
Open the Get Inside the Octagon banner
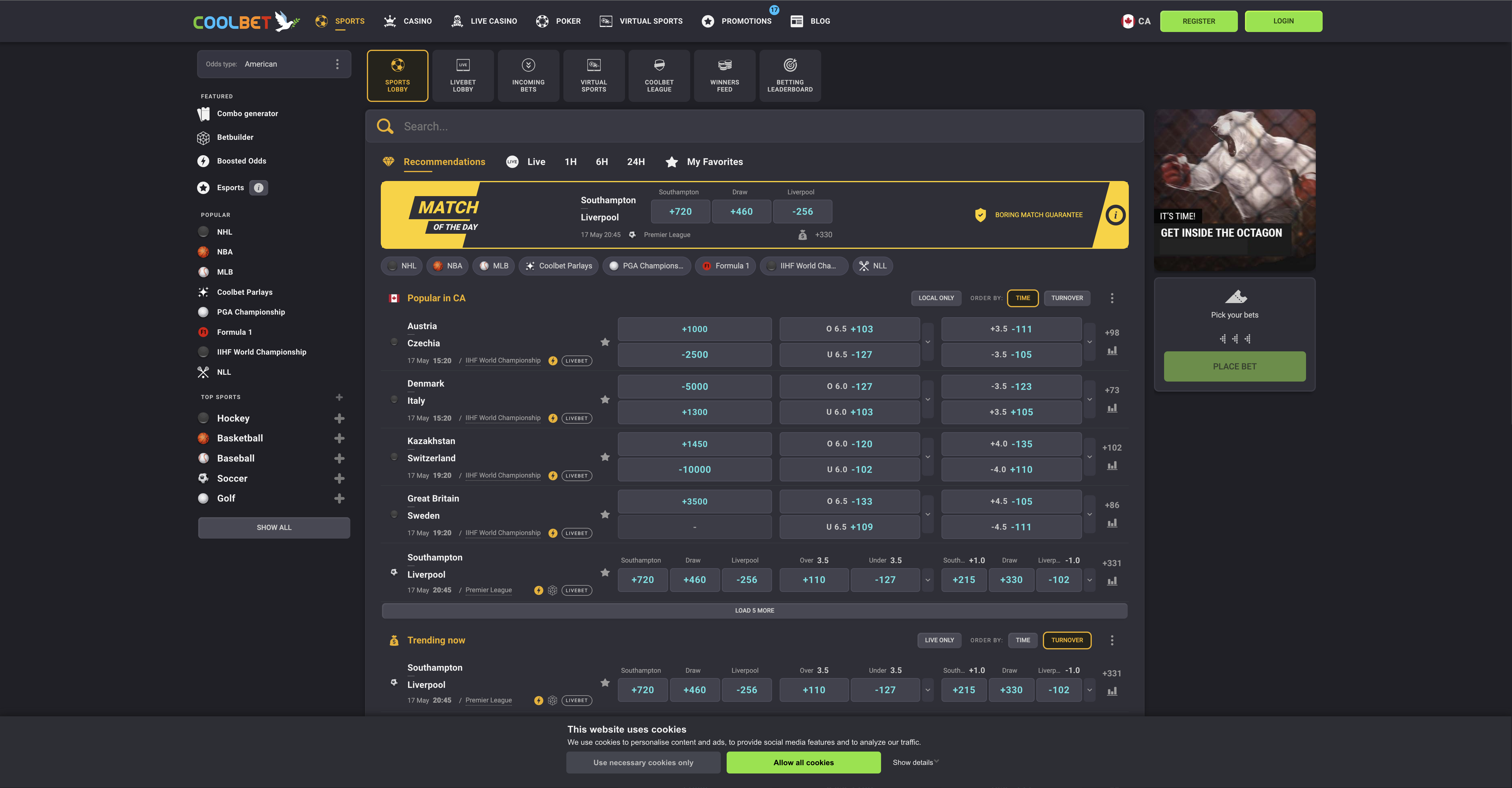1234,190
